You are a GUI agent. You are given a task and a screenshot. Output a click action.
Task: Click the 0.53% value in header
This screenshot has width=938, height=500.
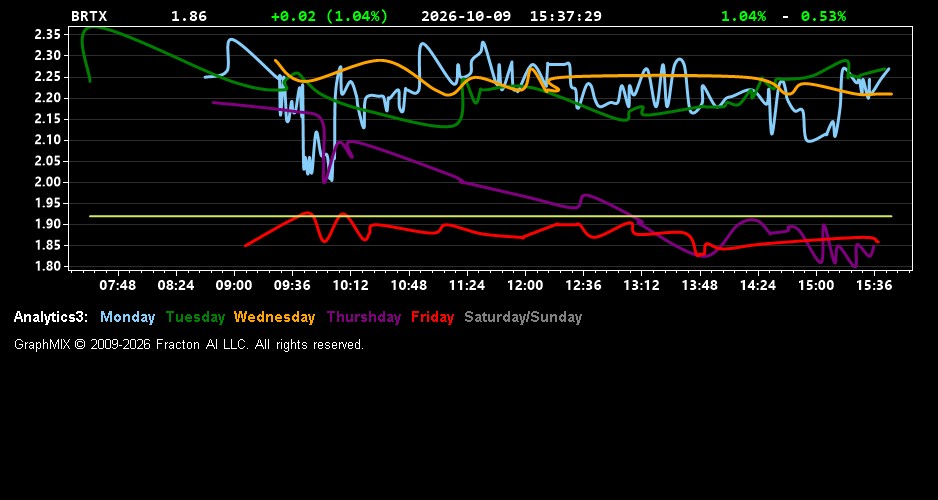tap(823, 16)
